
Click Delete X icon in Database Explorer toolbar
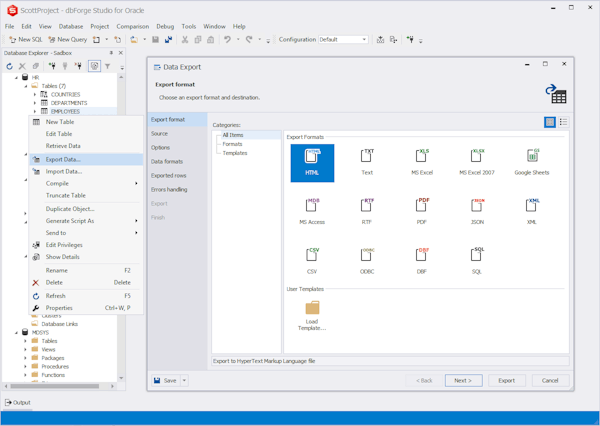tap(22, 67)
